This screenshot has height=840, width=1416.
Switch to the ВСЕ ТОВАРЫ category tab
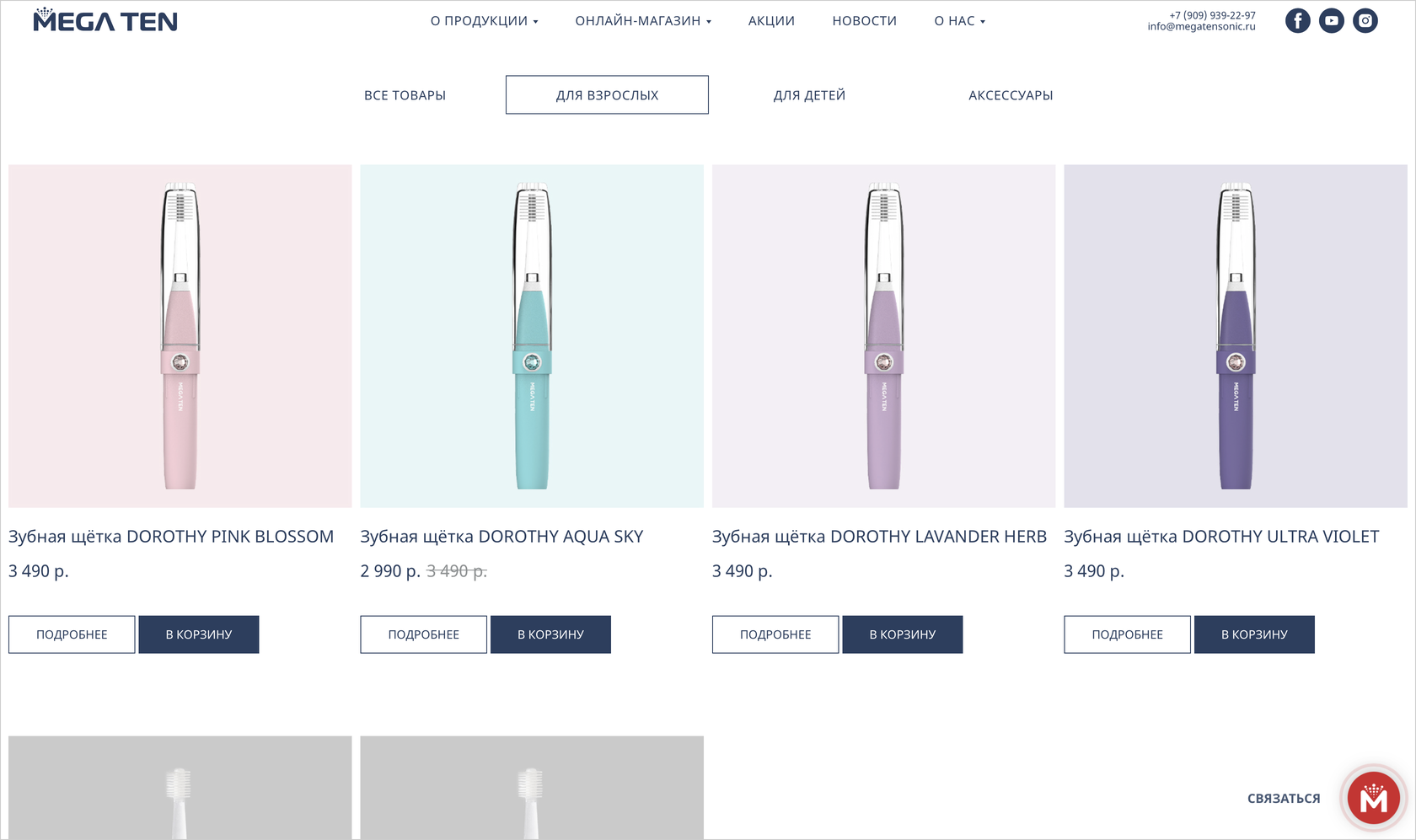[x=405, y=95]
